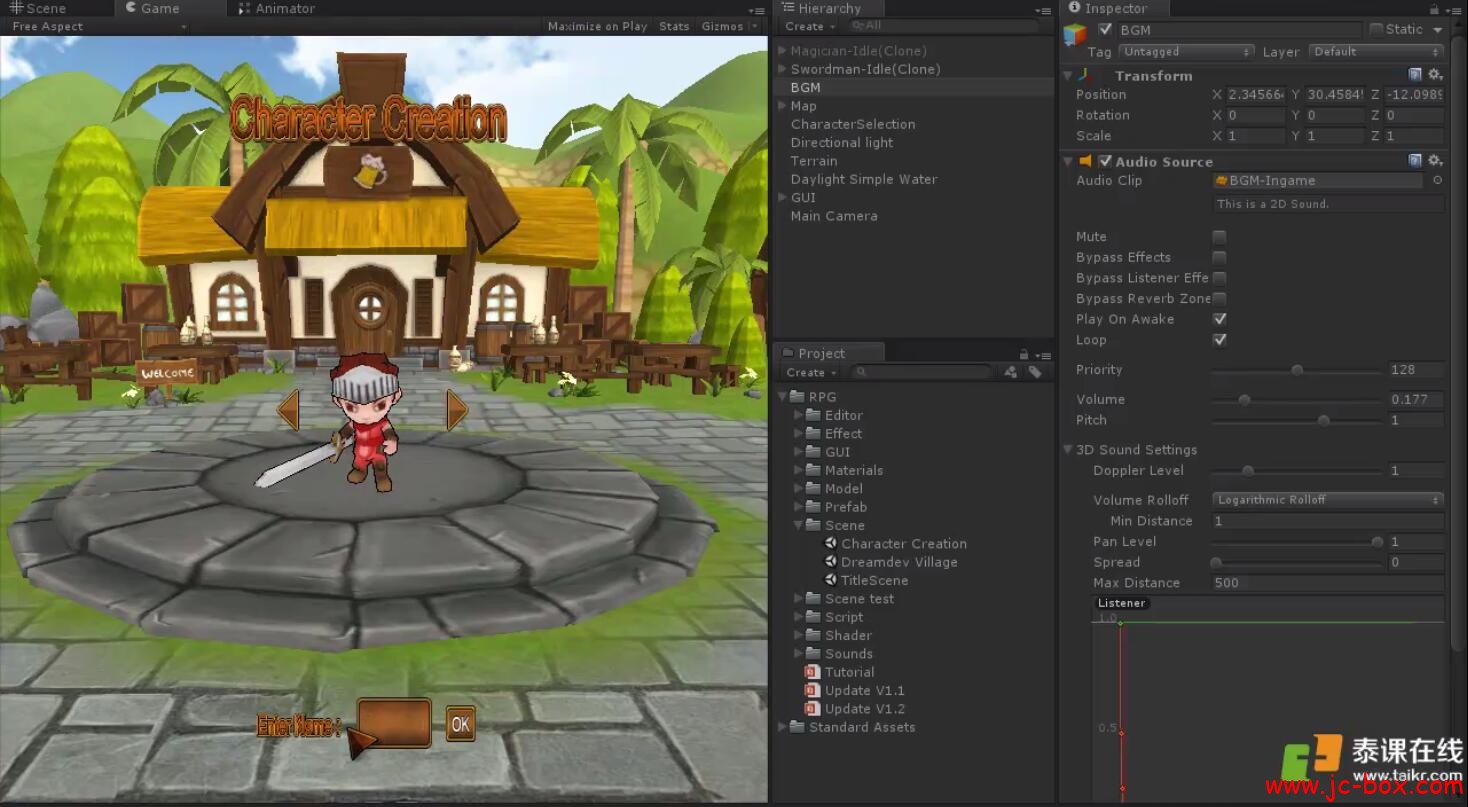The width and height of the screenshot is (1468, 807).
Task: Enable the Mute checkbox
Action: (x=1219, y=237)
